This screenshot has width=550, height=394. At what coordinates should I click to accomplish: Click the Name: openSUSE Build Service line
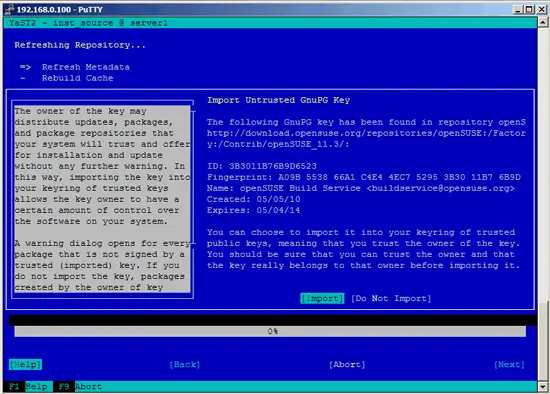coord(361,188)
